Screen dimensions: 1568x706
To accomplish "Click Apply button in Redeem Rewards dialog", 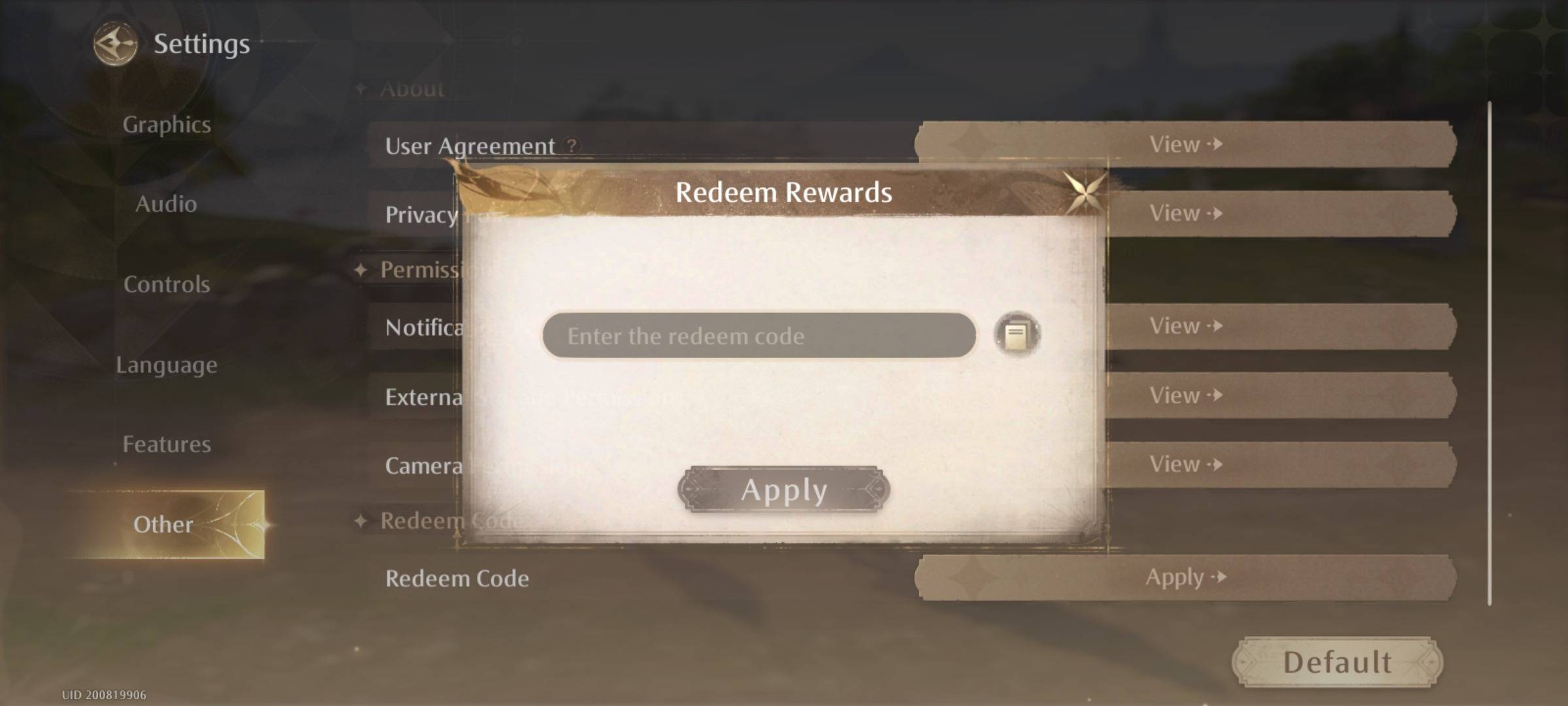I will 784,489.
